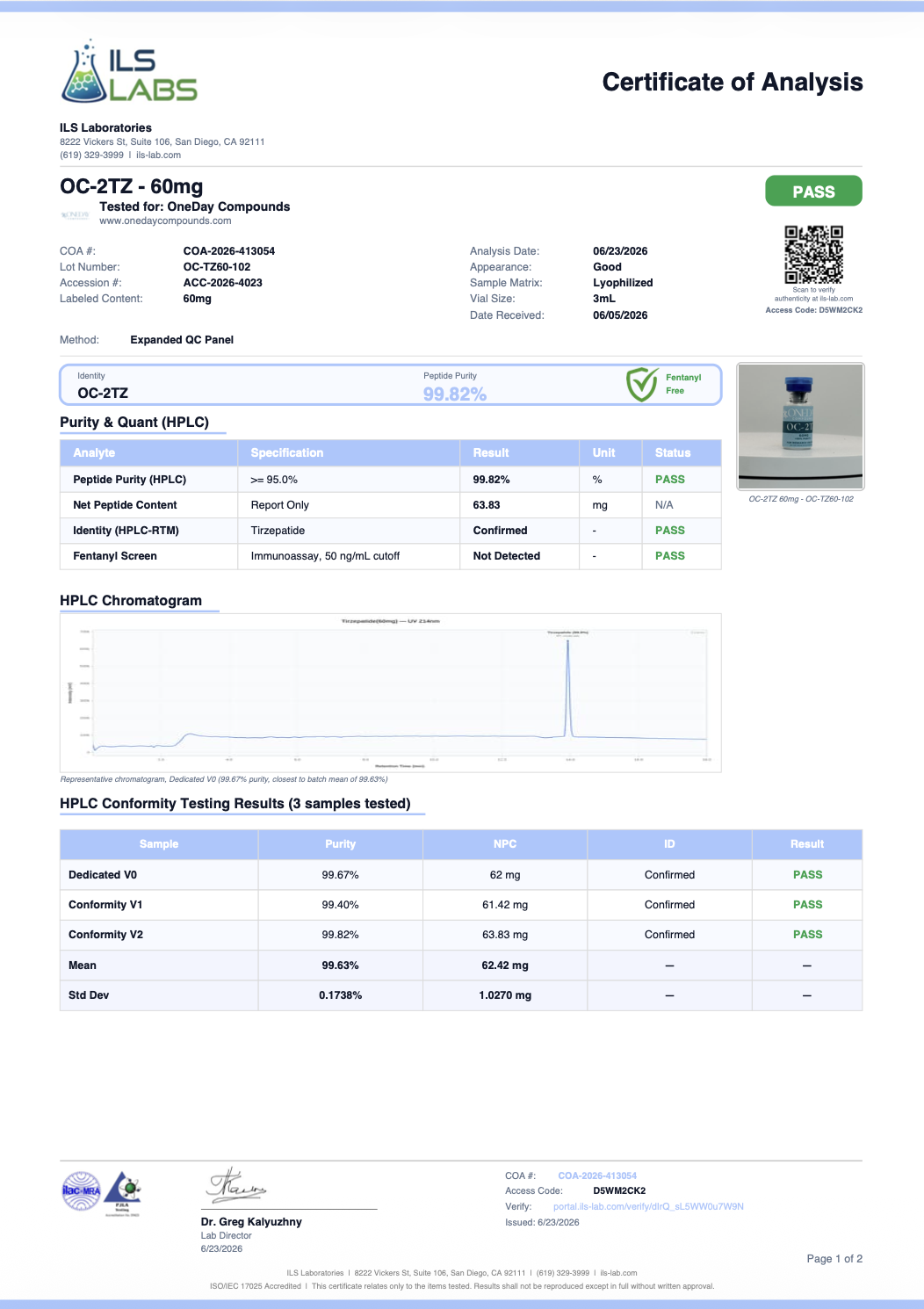Select Accession number ACC-2026-4023
Screen dimensions: 924x1309
(x=223, y=283)
